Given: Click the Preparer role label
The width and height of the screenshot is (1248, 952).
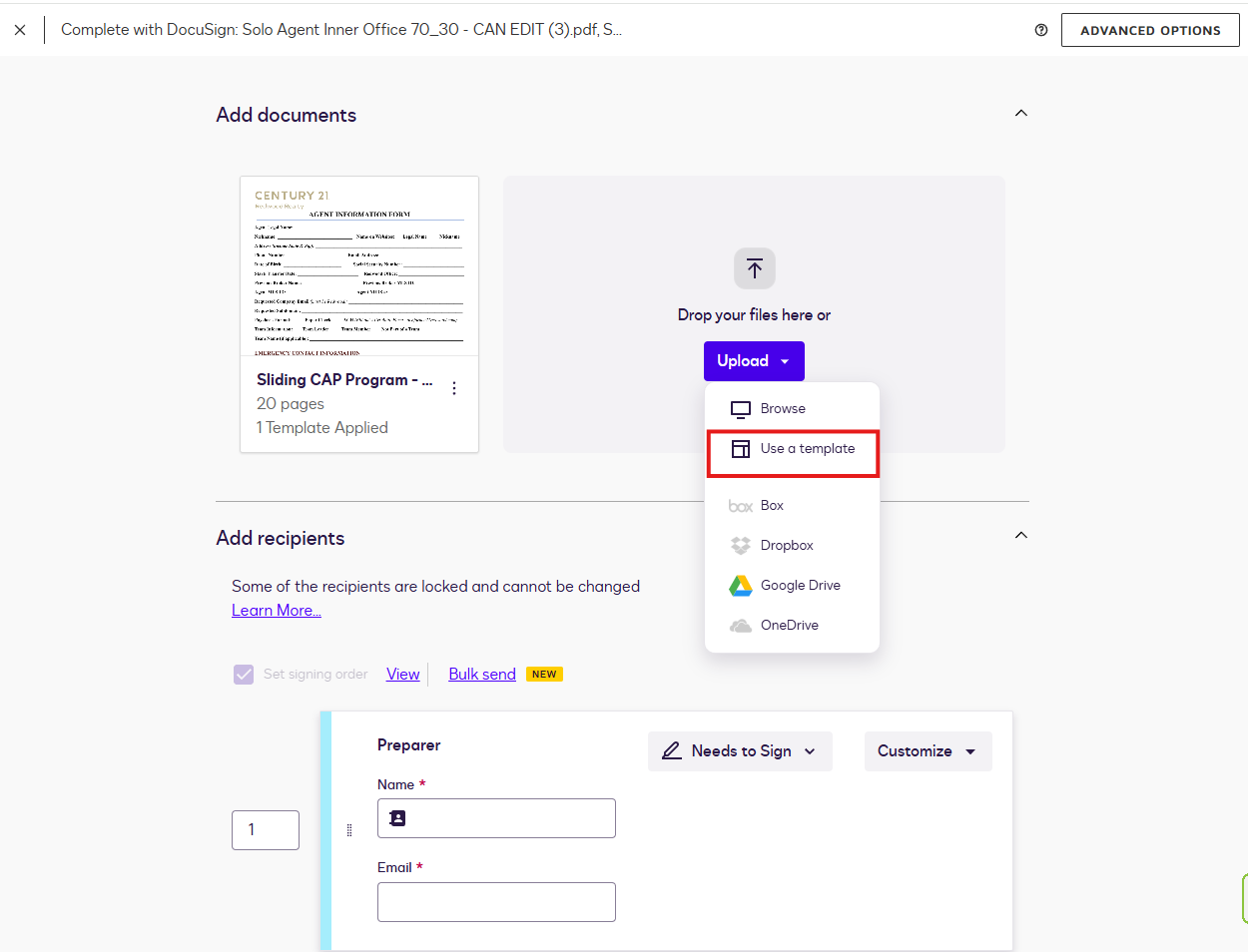Looking at the screenshot, I should click(x=408, y=744).
